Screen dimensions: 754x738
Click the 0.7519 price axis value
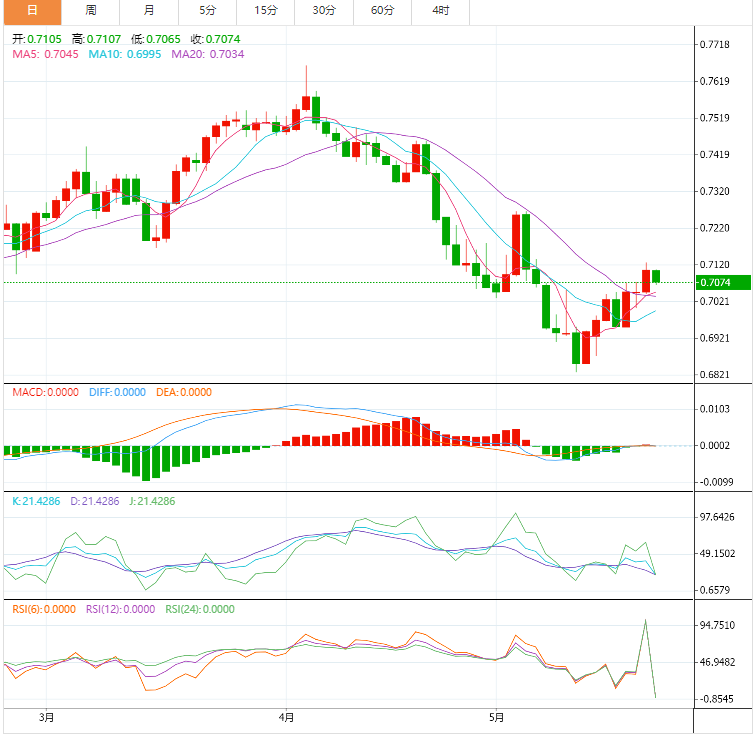tap(715, 118)
